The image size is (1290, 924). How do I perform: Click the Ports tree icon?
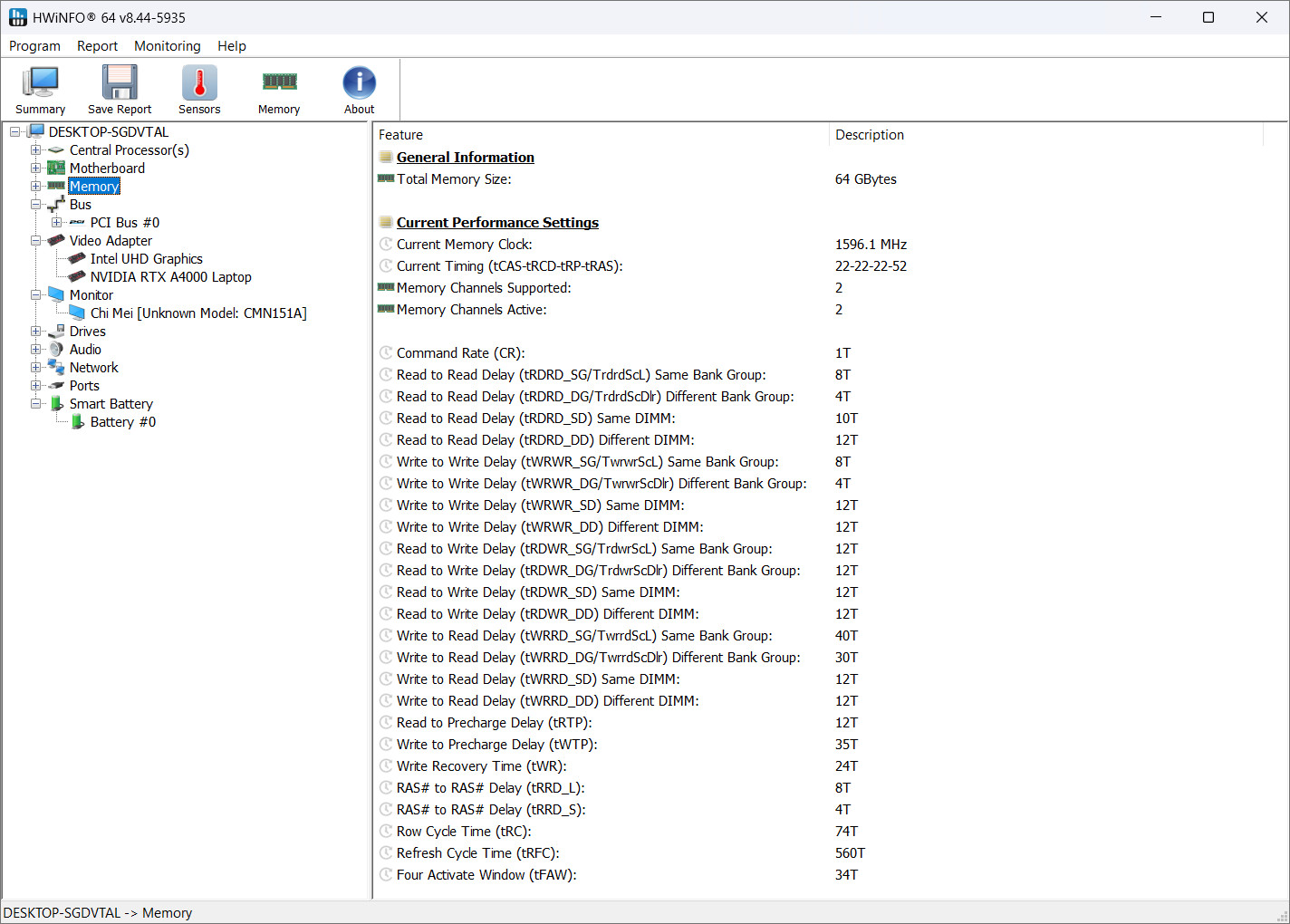point(56,386)
